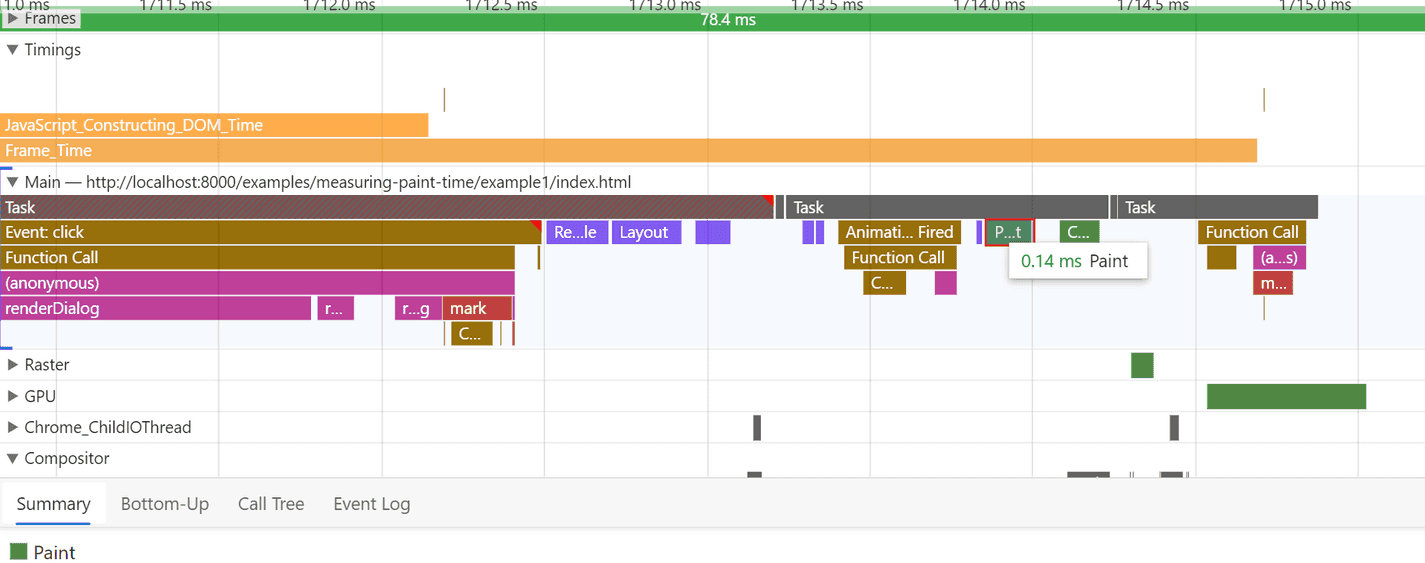Image resolution: width=1425 pixels, height=563 pixels.
Task: Select the highlighted Paint "P...t" block
Action: (x=1009, y=232)
